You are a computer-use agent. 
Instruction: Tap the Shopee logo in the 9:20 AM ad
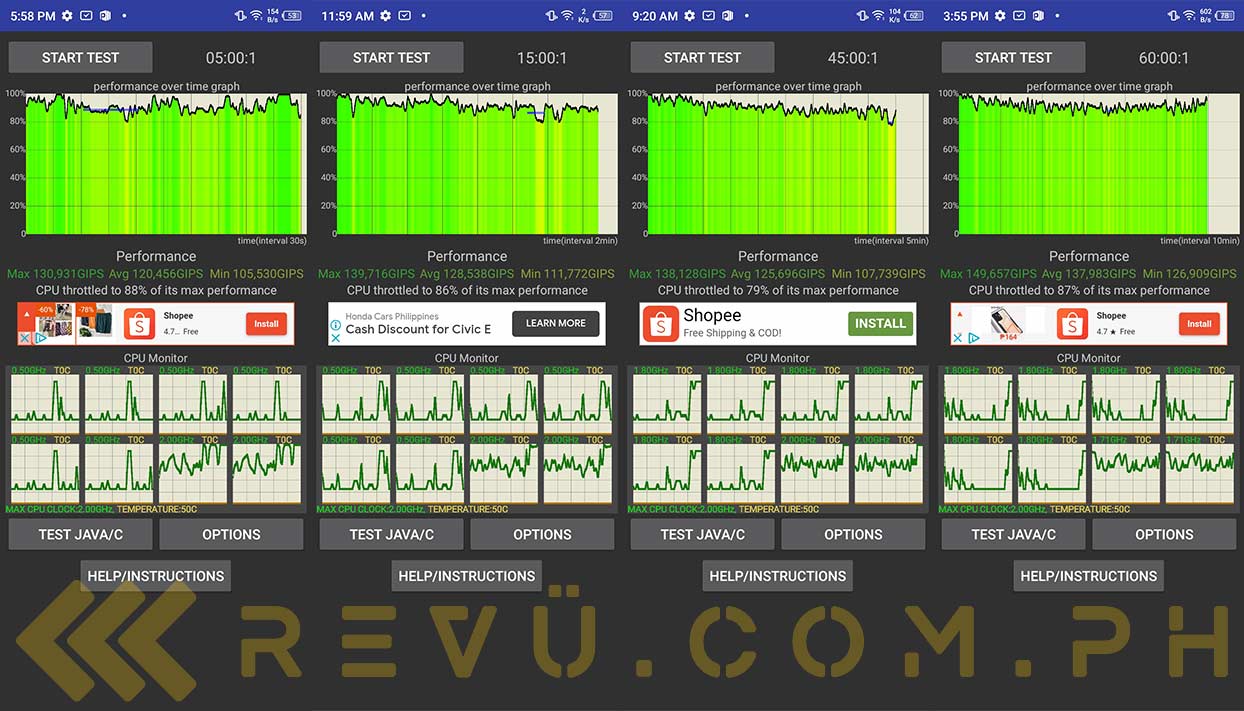[660, 324]
